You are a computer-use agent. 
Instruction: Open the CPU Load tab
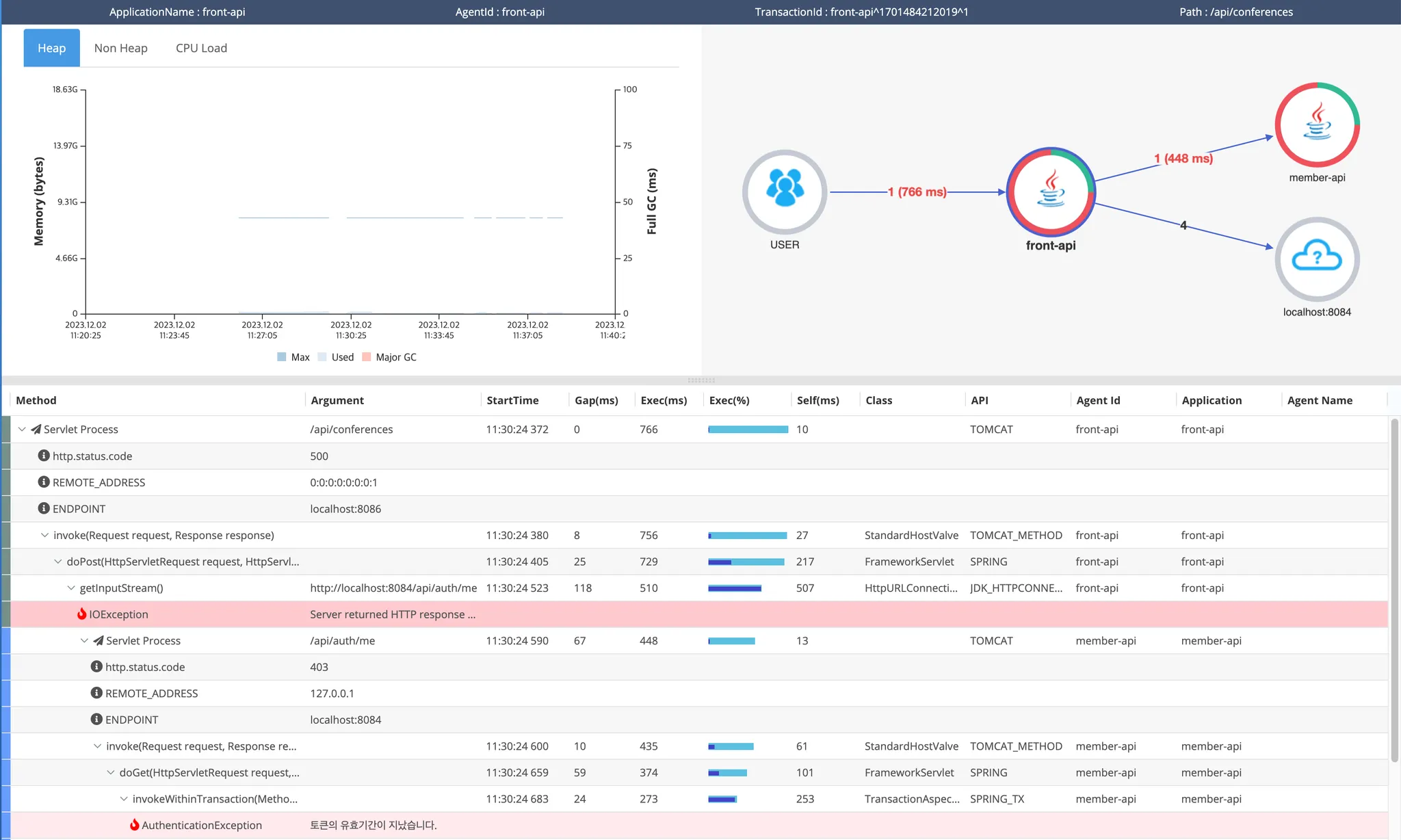[201, 48]
